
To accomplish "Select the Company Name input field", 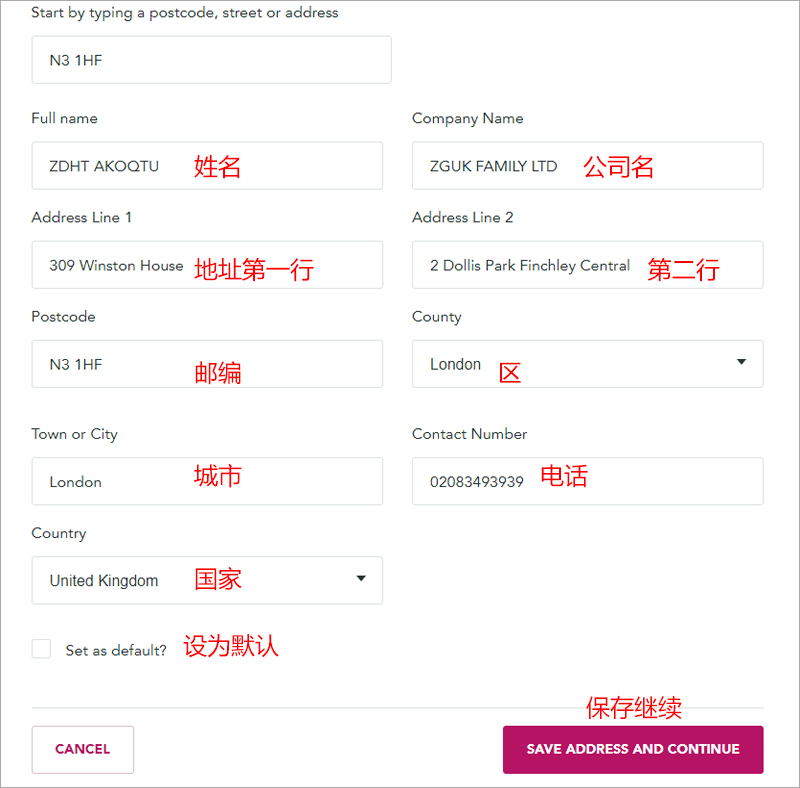I will (x=588, y=166).
